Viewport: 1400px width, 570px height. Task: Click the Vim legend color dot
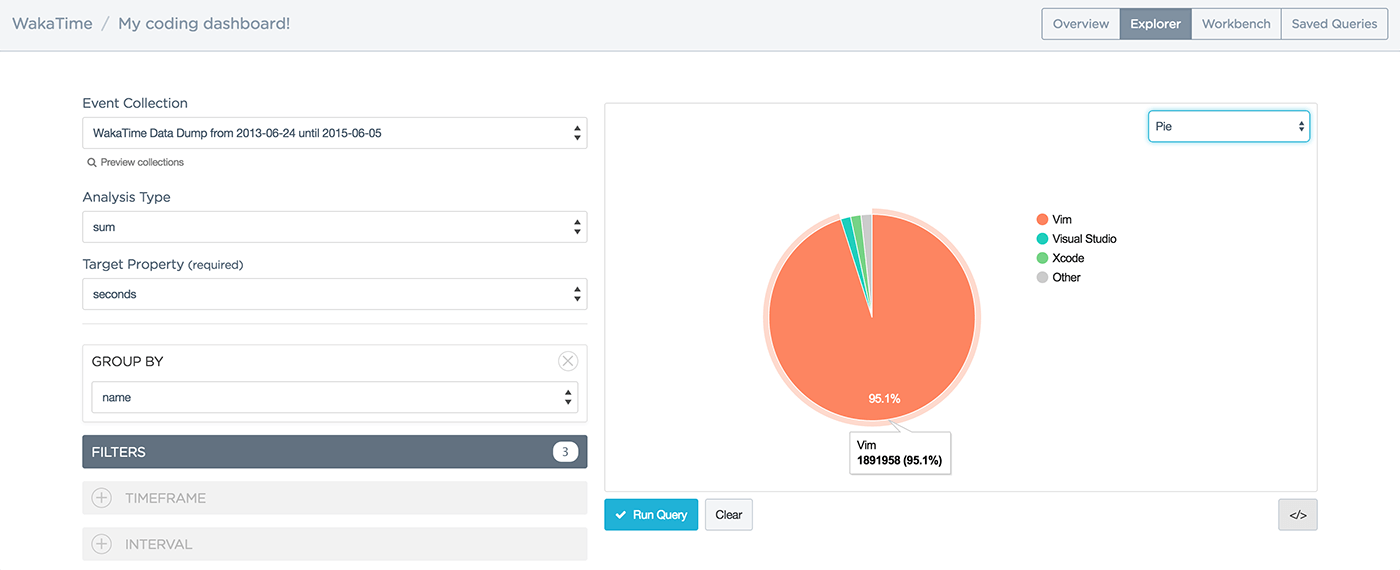[1043, 219]
